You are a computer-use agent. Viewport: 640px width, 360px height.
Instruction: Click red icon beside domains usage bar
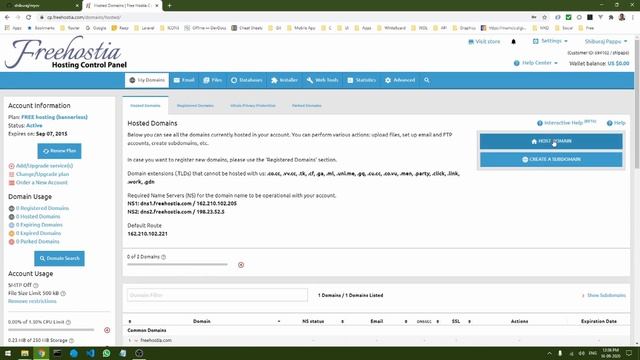pyautogui.click(x=241, y=265)
